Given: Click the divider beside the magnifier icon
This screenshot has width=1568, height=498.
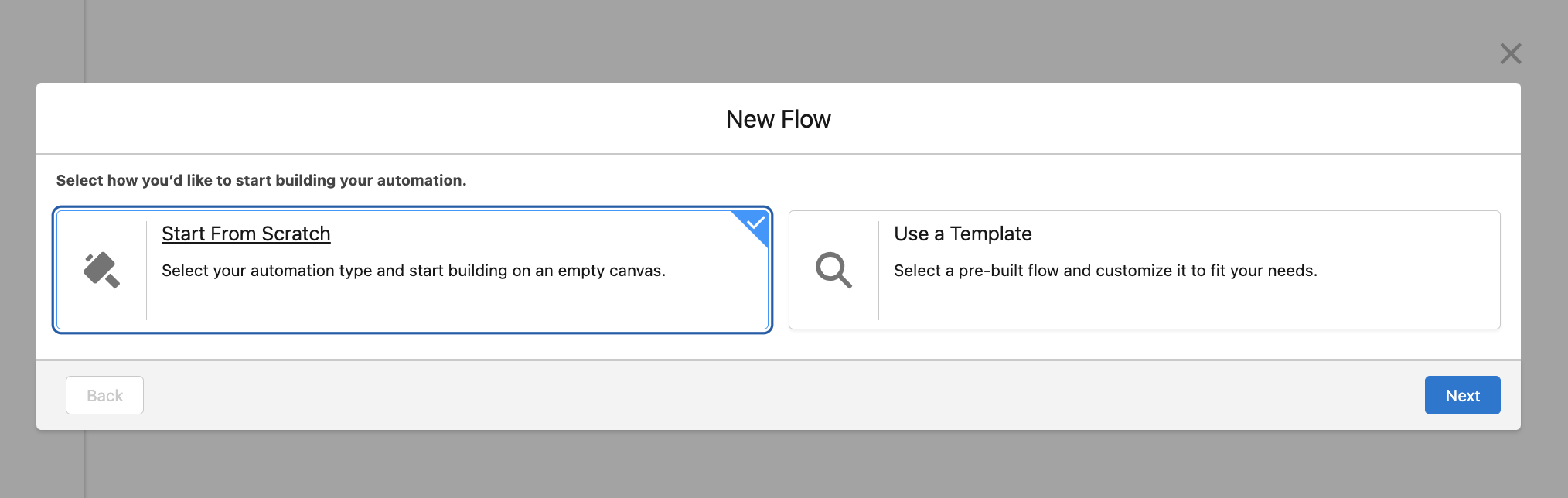Looking at the screenshot, I should coord(879,270).
